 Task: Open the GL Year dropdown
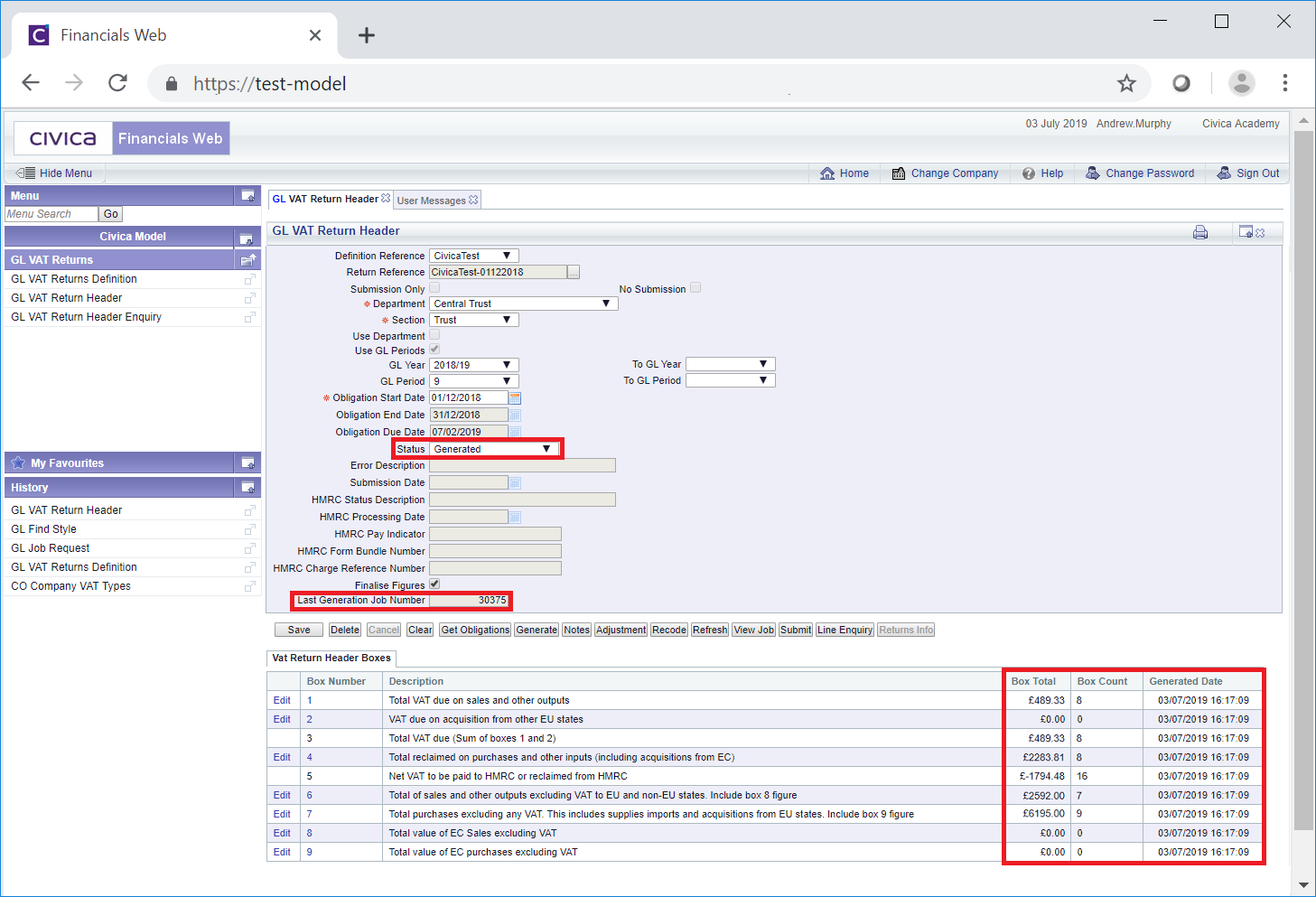coord(474,365)
